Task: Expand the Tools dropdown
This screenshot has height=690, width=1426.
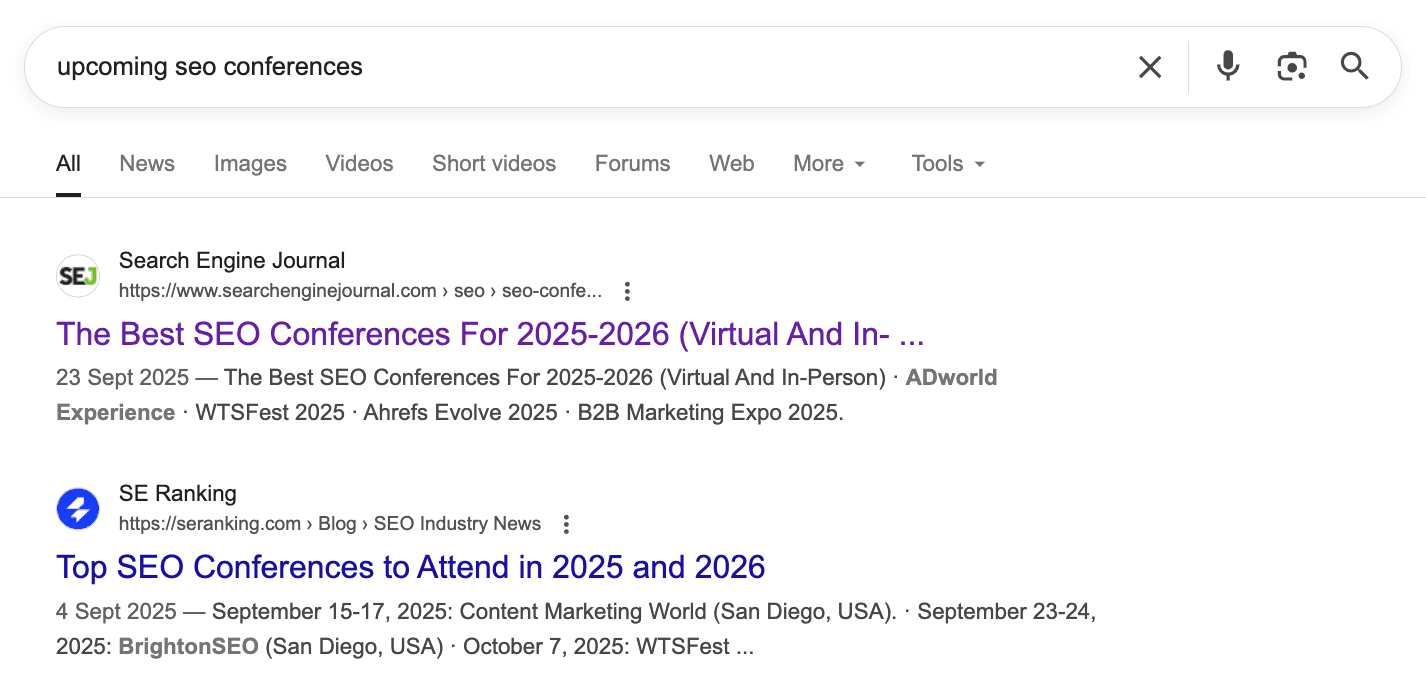Action: (948, 164)
